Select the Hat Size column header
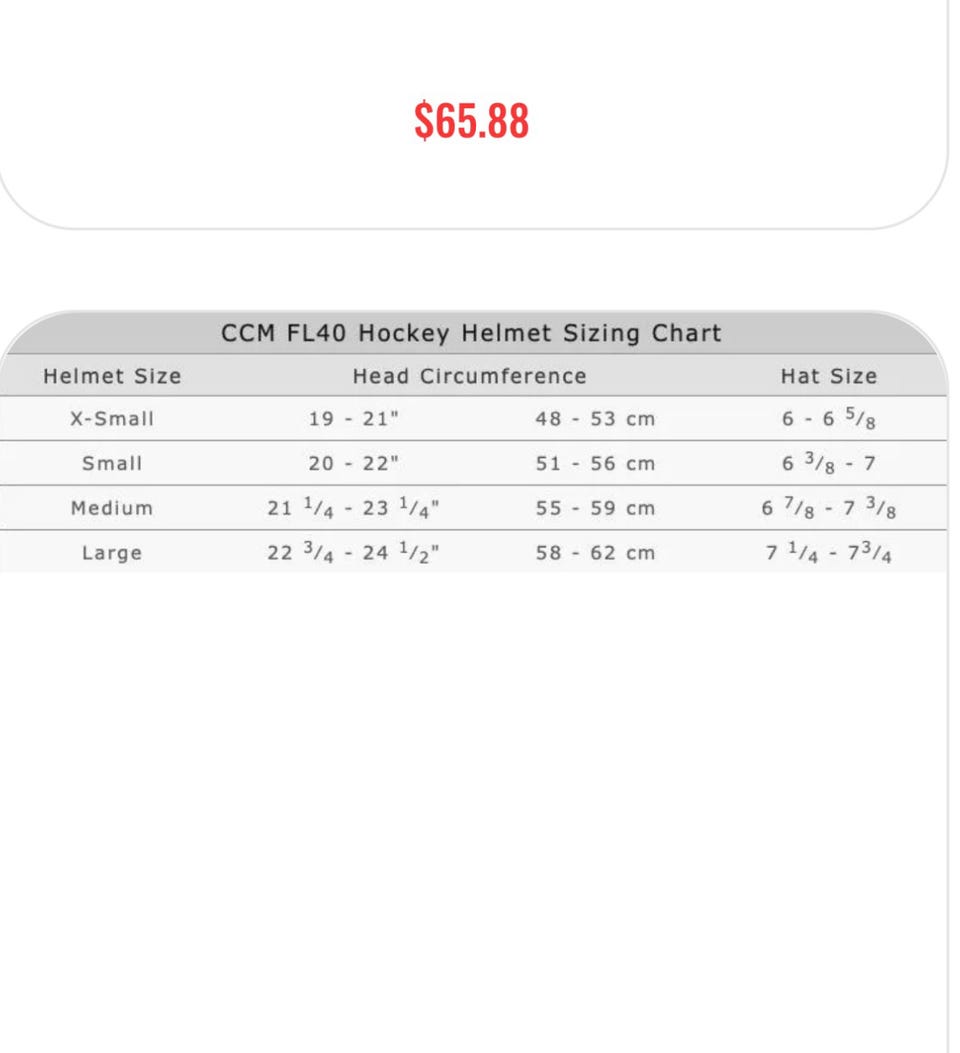960x1053 pixels. click(828, 377)
